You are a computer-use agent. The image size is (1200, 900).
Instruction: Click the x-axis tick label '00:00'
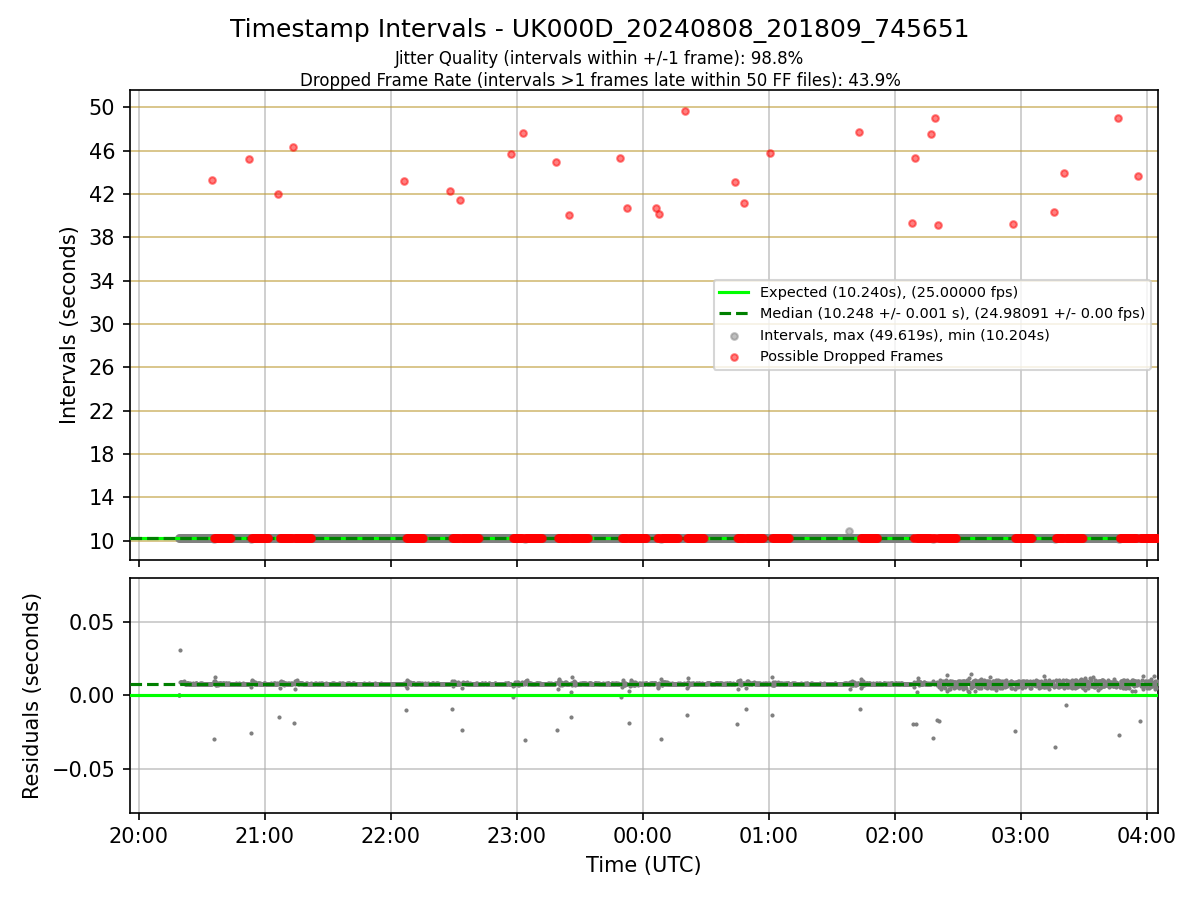click(643, 834)
